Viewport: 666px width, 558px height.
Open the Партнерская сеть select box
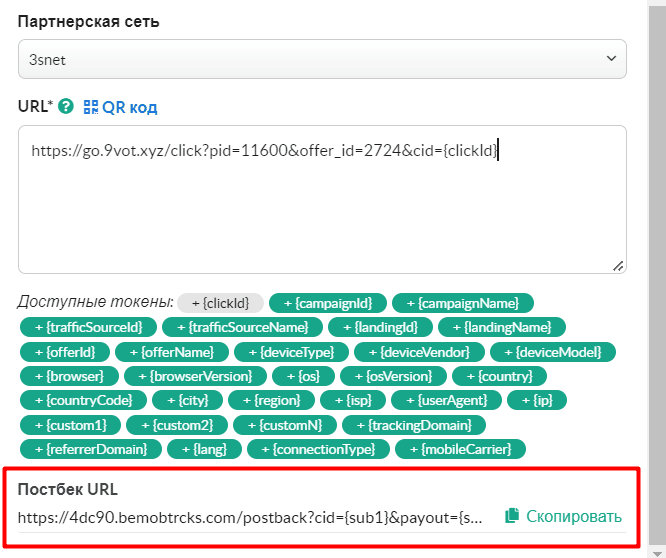pos(322,59)
